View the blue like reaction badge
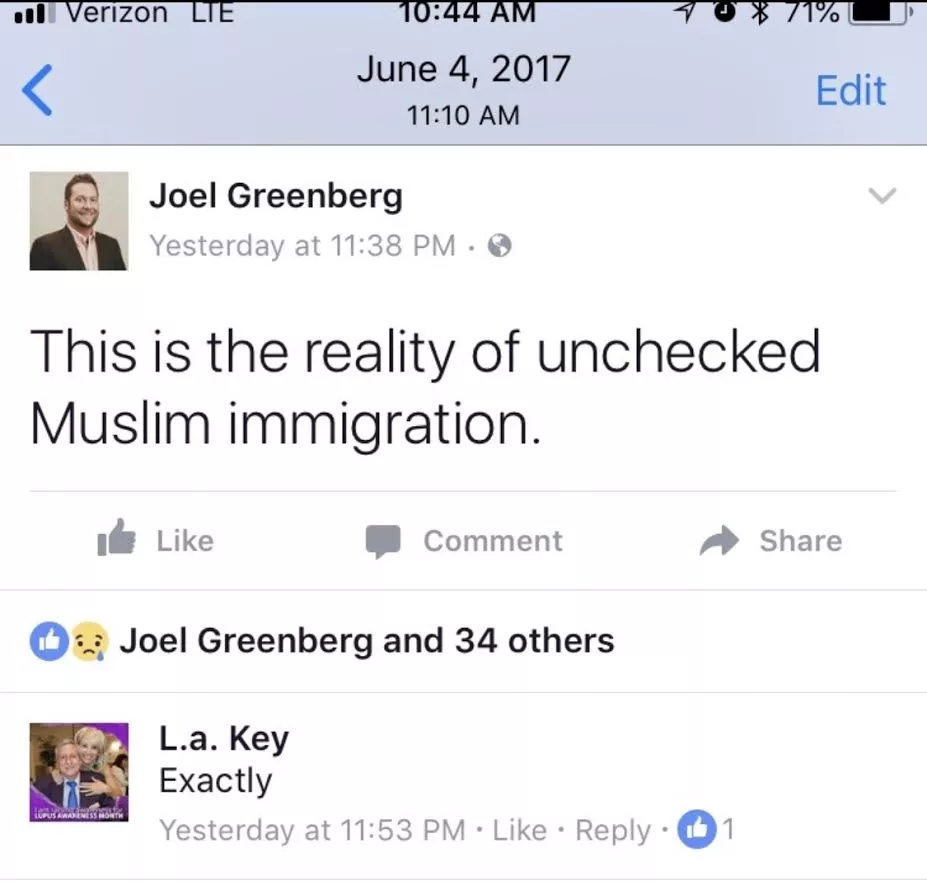Viewport: 927px width, 885px height. click(49, 641)
